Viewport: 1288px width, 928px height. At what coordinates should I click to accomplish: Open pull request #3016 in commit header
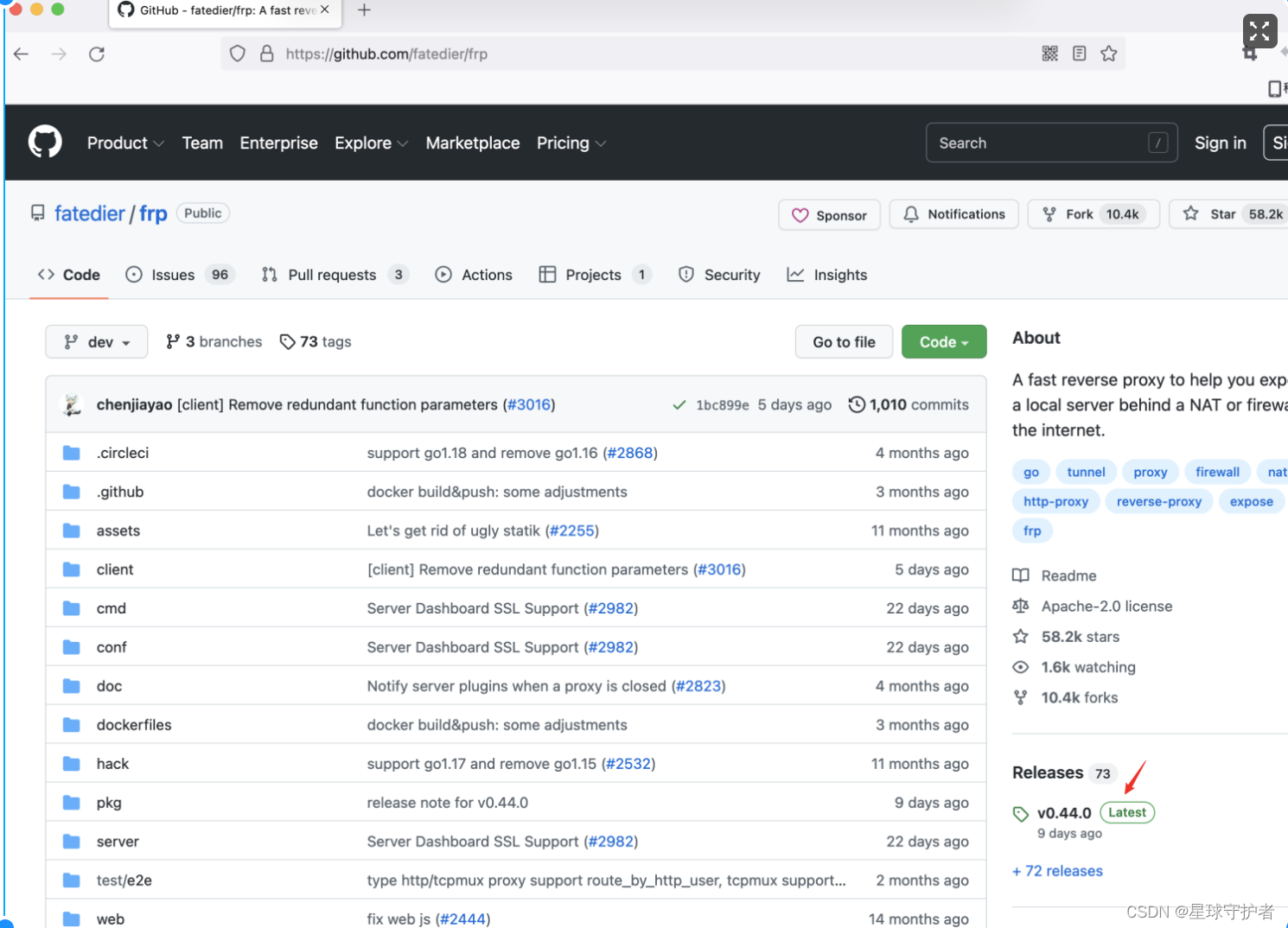(529, 404)
